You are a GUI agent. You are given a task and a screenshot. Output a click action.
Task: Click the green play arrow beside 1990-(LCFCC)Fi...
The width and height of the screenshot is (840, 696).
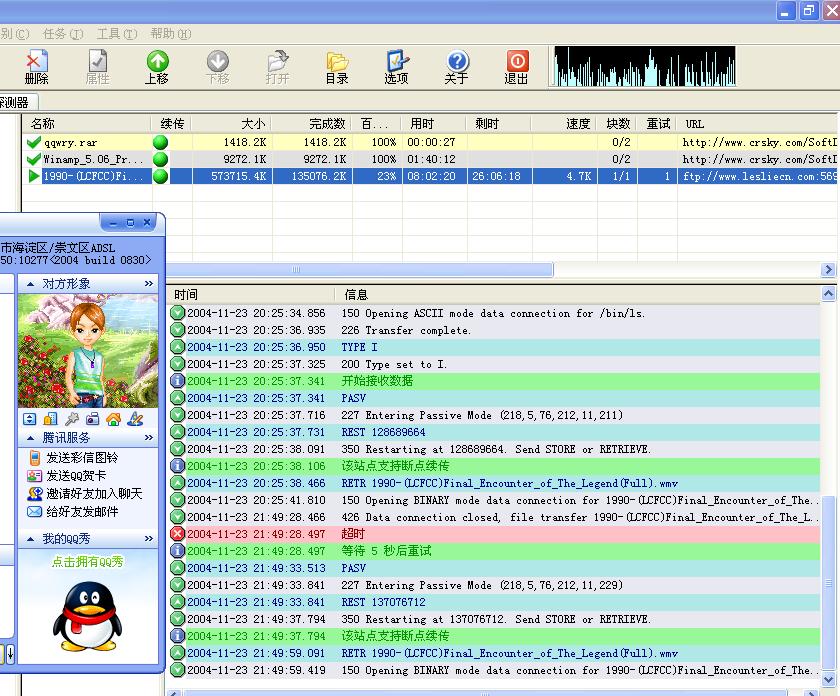tap(34, 176)
